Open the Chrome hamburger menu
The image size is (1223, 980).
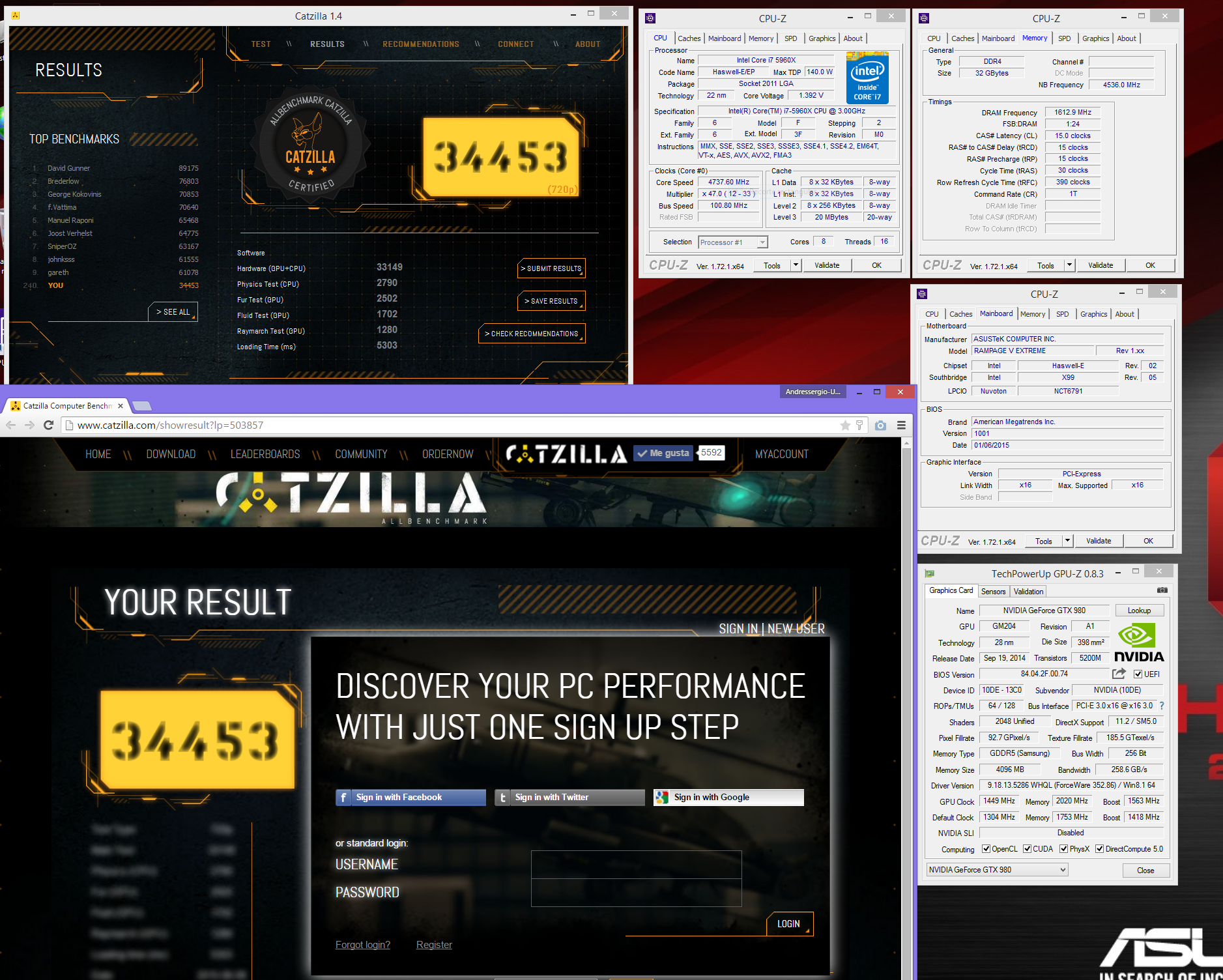tap(901, 425)
